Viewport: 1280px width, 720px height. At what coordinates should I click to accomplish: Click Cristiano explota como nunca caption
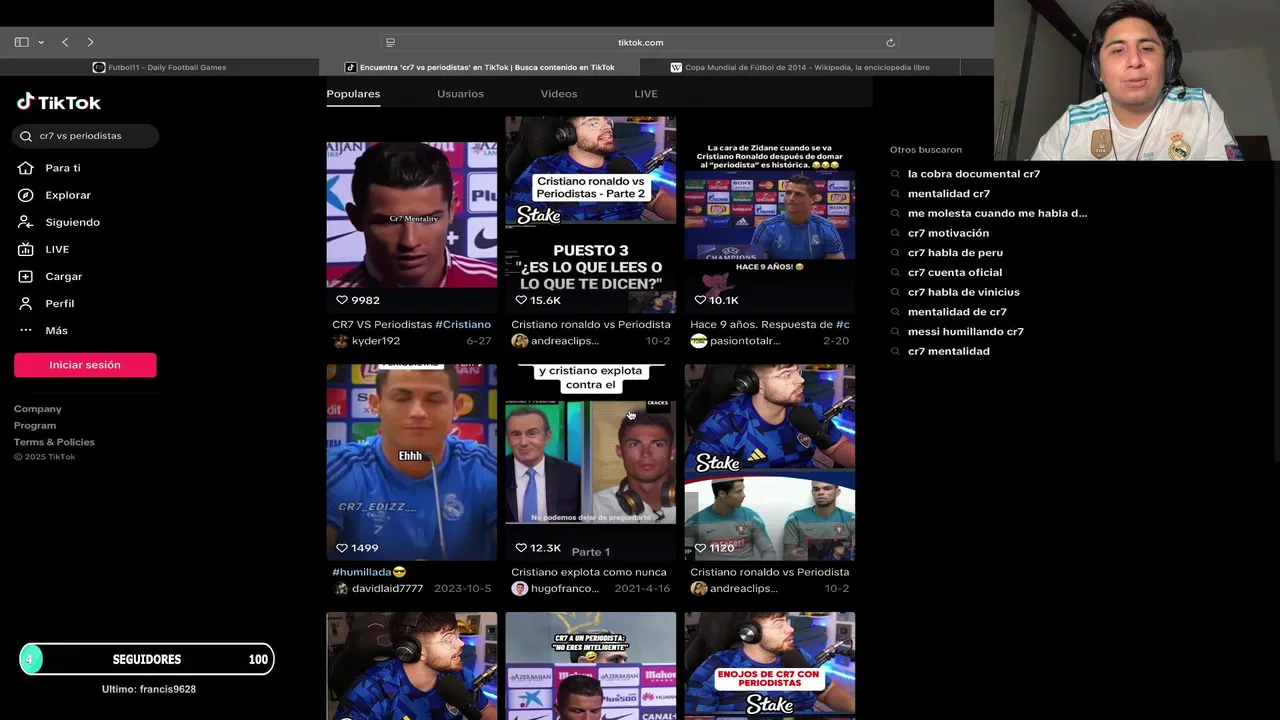pyautogui.click(x=589, y=572)
